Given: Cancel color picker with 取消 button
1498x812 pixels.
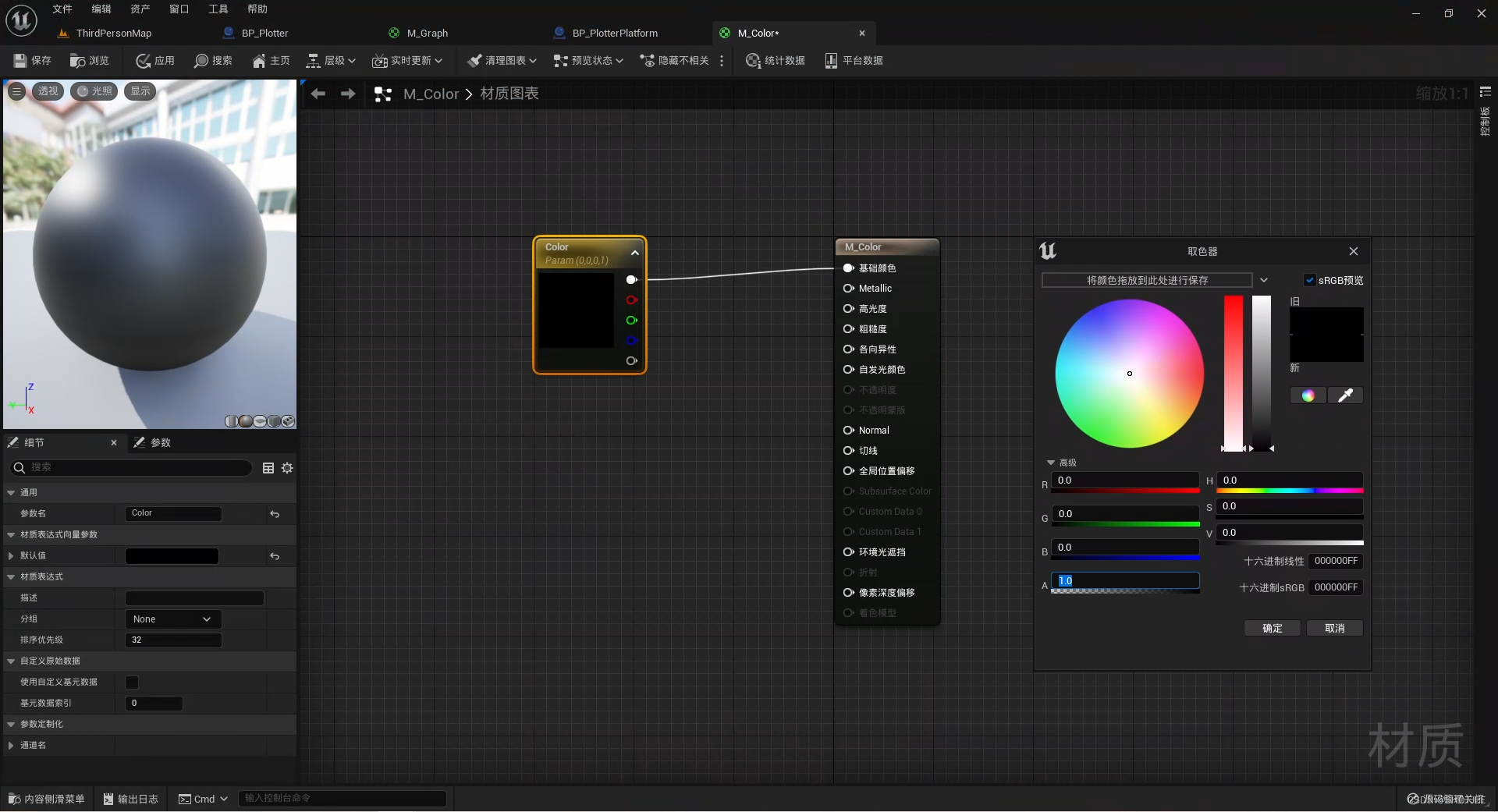Looking at the screenshot, I should click(x=1335, y=628).
